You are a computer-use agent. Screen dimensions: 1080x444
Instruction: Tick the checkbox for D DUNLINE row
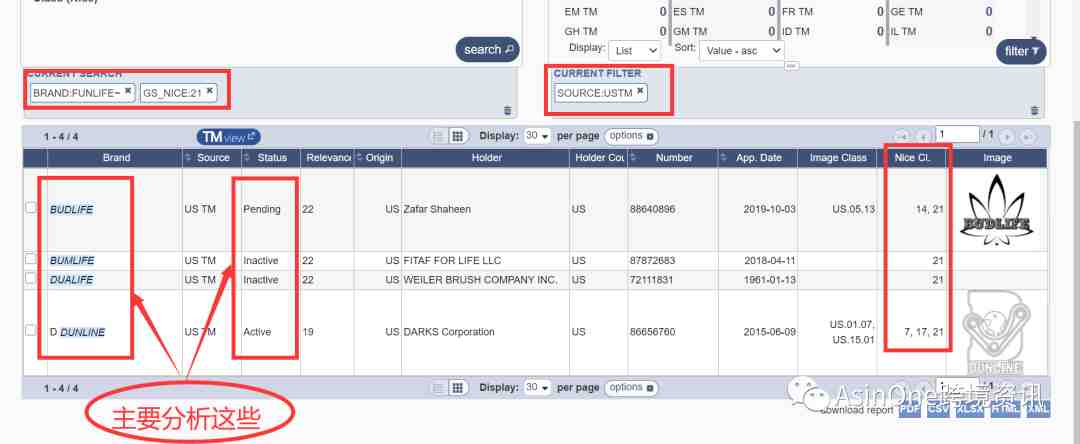point(31,330)
